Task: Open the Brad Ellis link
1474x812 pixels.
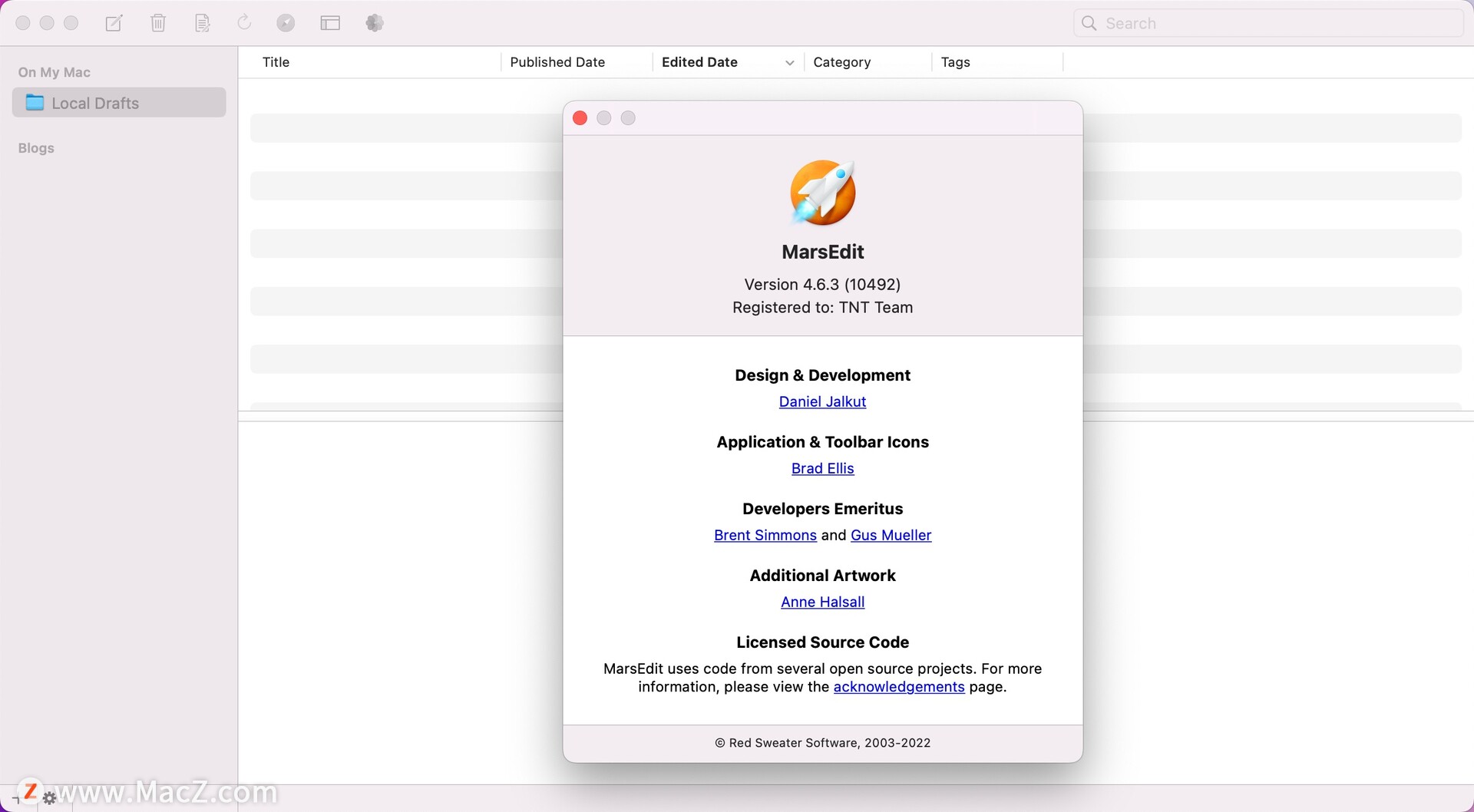Action: pyautogui.click(x=822, y=468)
